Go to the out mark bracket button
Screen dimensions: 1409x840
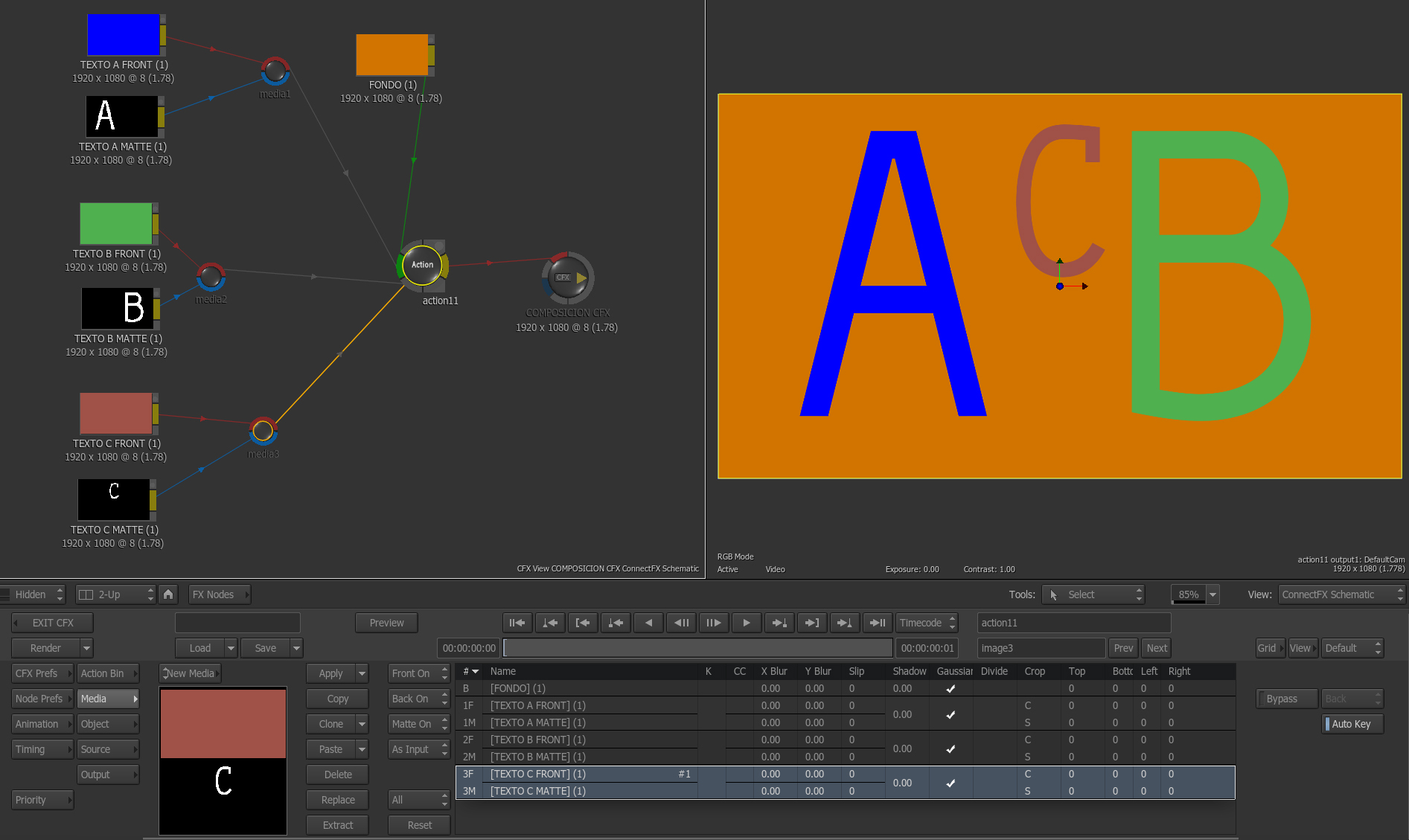[x=812, y=623]
